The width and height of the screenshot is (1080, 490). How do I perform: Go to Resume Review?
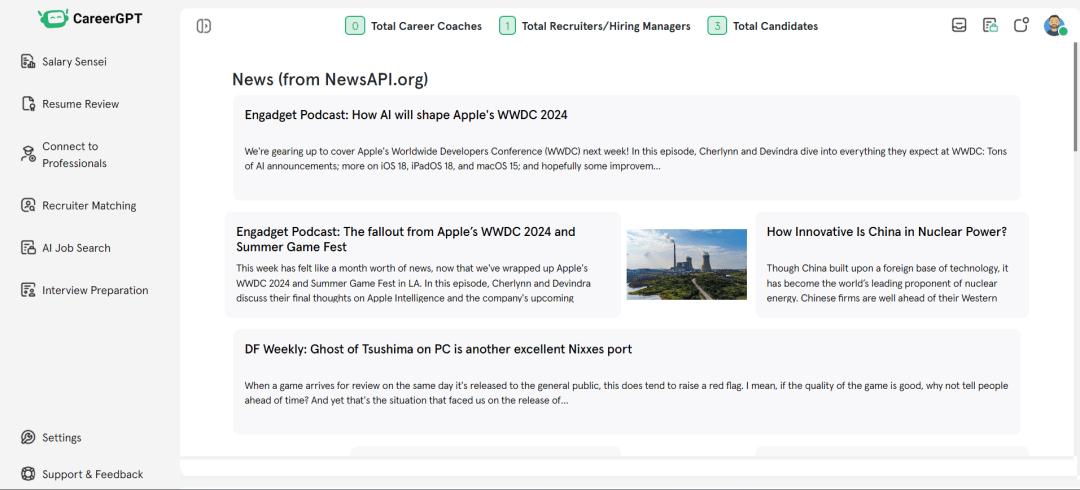[x=81, y=104]
